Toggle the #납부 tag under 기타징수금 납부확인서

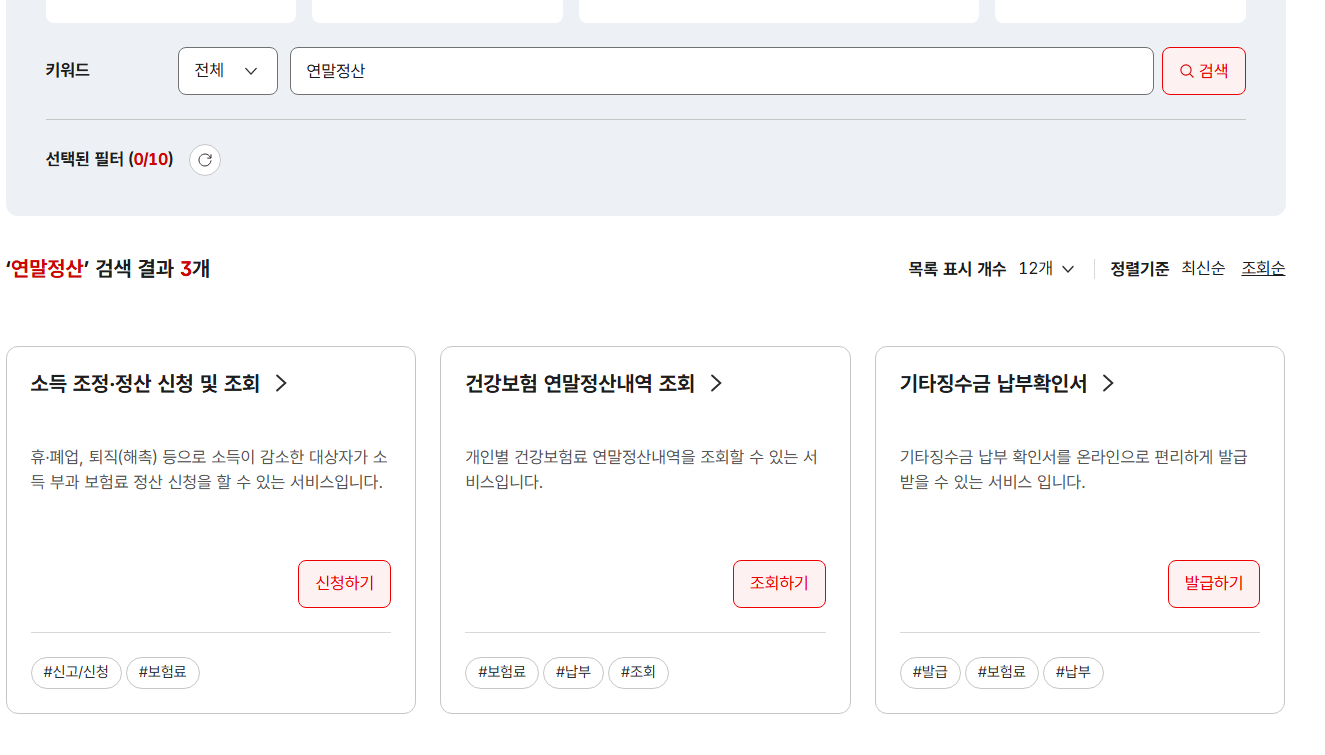pyautogui.click(x=1073, y=672)
